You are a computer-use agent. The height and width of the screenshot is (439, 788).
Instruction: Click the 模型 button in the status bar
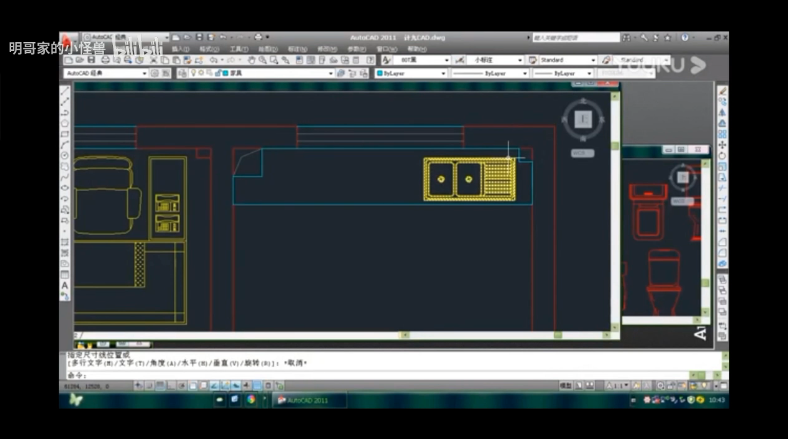point(566,385)
